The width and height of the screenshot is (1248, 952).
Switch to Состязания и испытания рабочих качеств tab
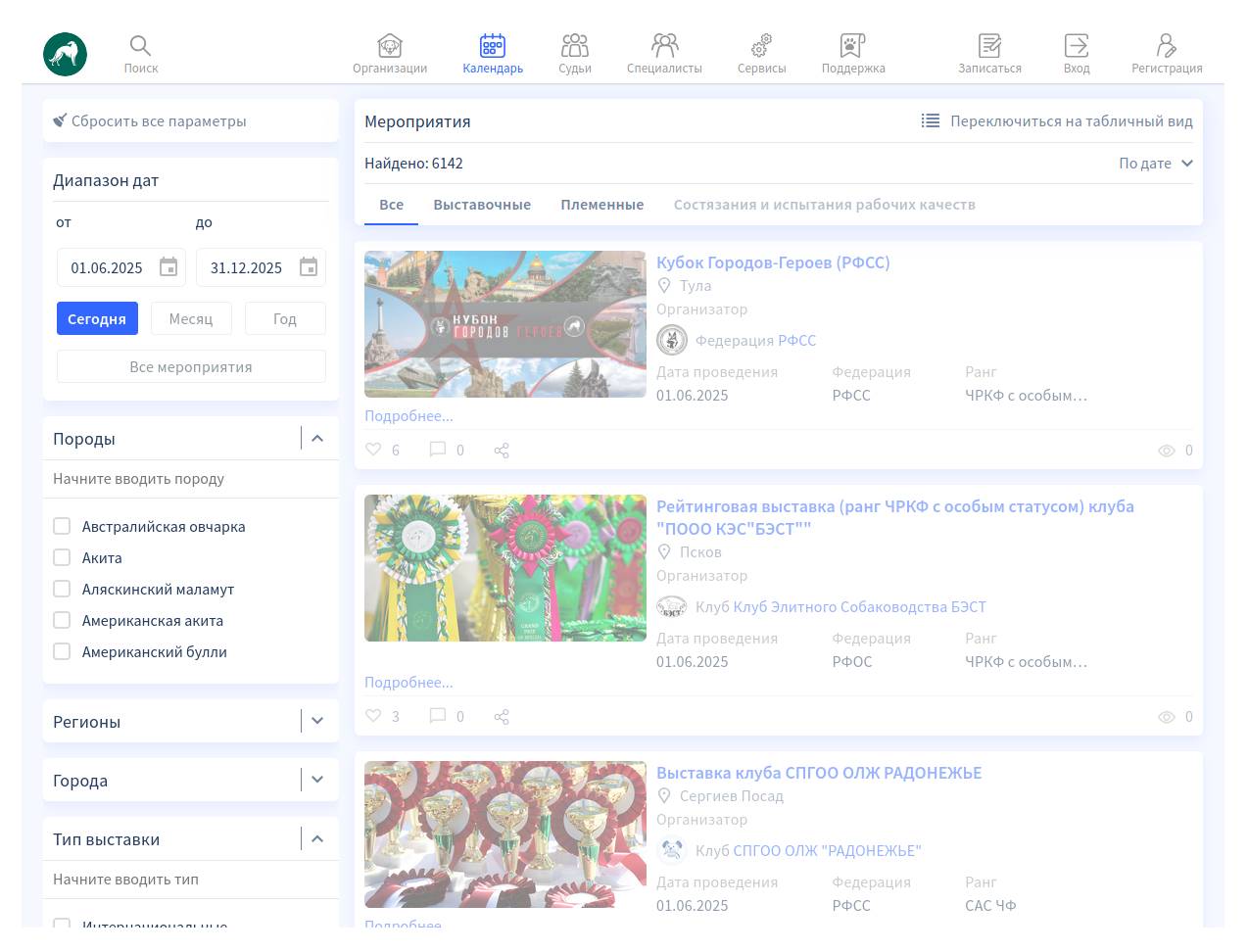pos(825,205)
